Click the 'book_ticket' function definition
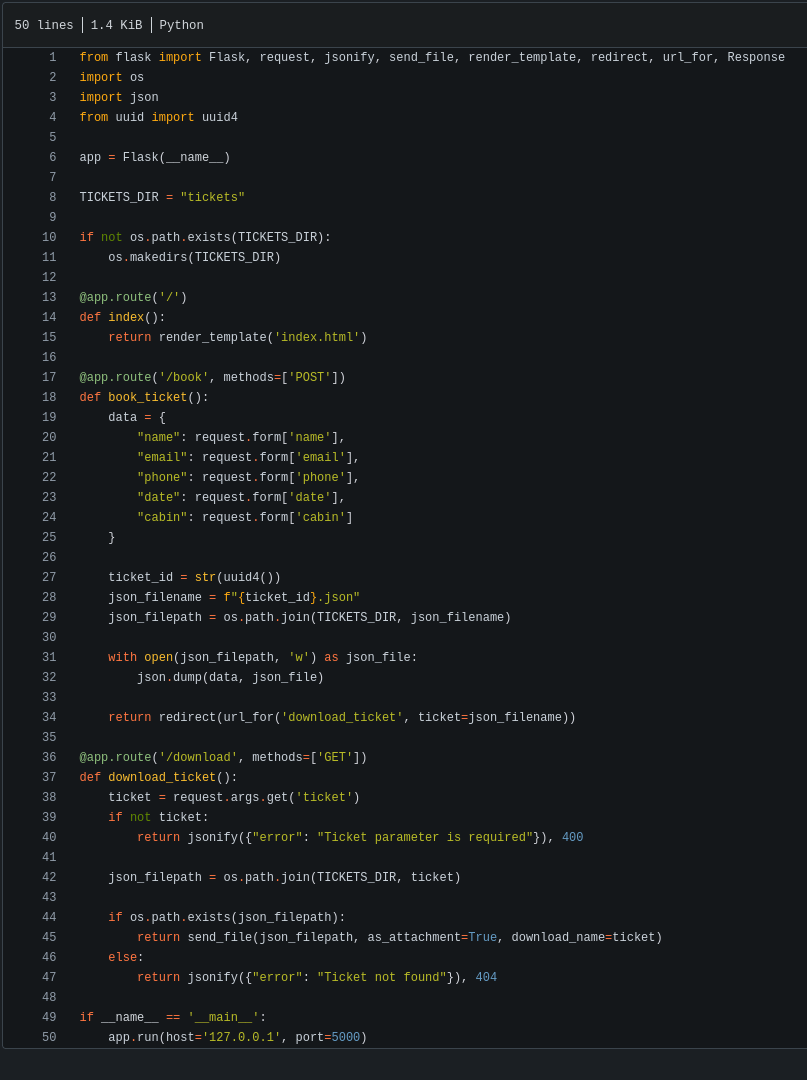Screen dimensions: 807x1080 147,397
